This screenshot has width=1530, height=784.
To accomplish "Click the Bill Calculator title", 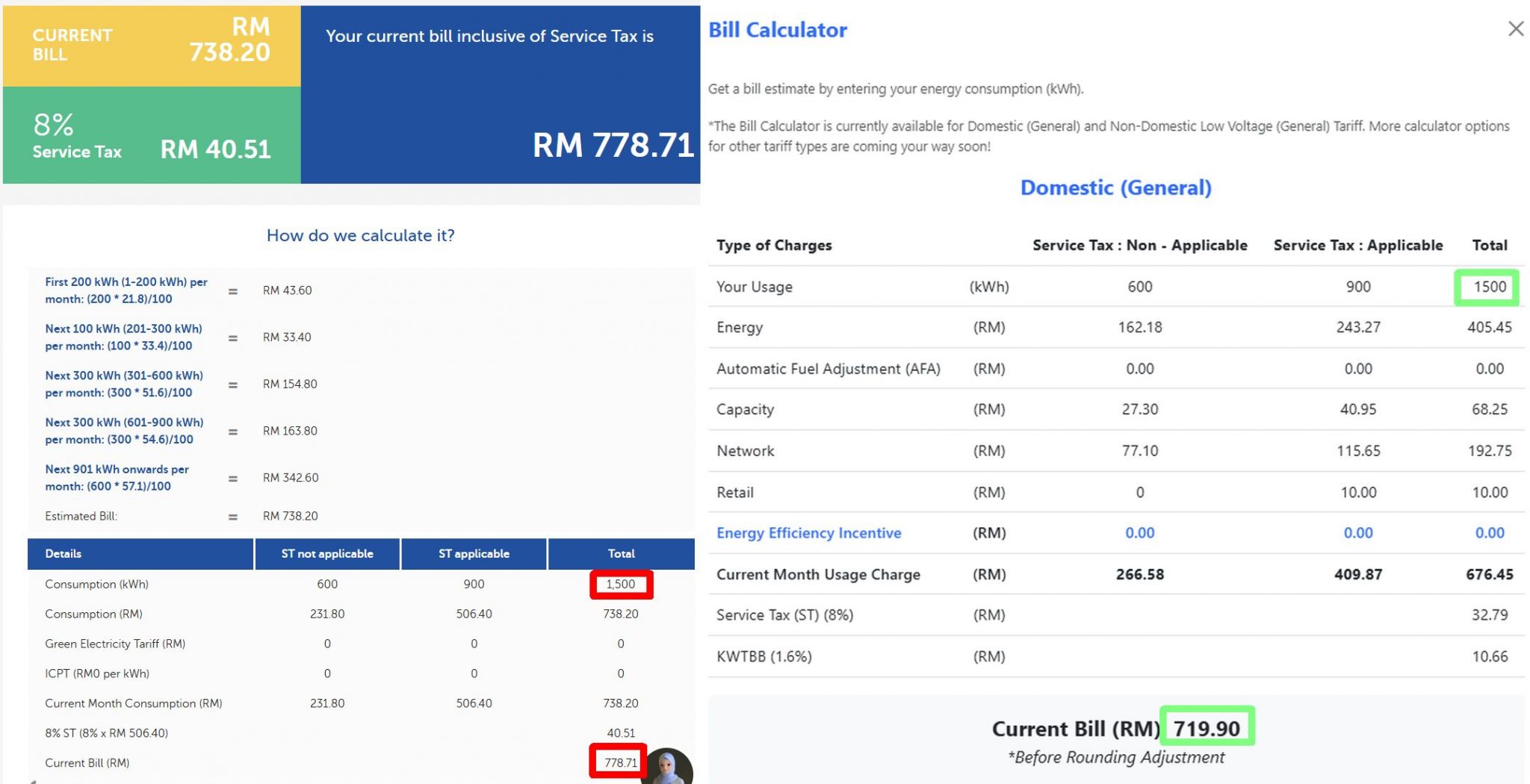I will coord(778,29).
